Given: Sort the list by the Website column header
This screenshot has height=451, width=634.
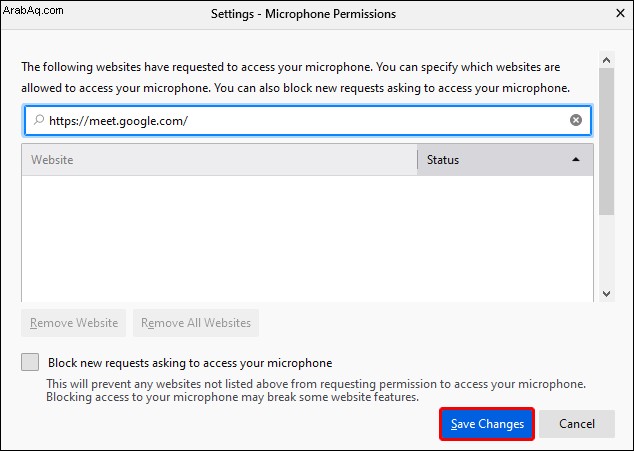Looking at the screenshot, I should pyautogui.click(x=220, y=160).
